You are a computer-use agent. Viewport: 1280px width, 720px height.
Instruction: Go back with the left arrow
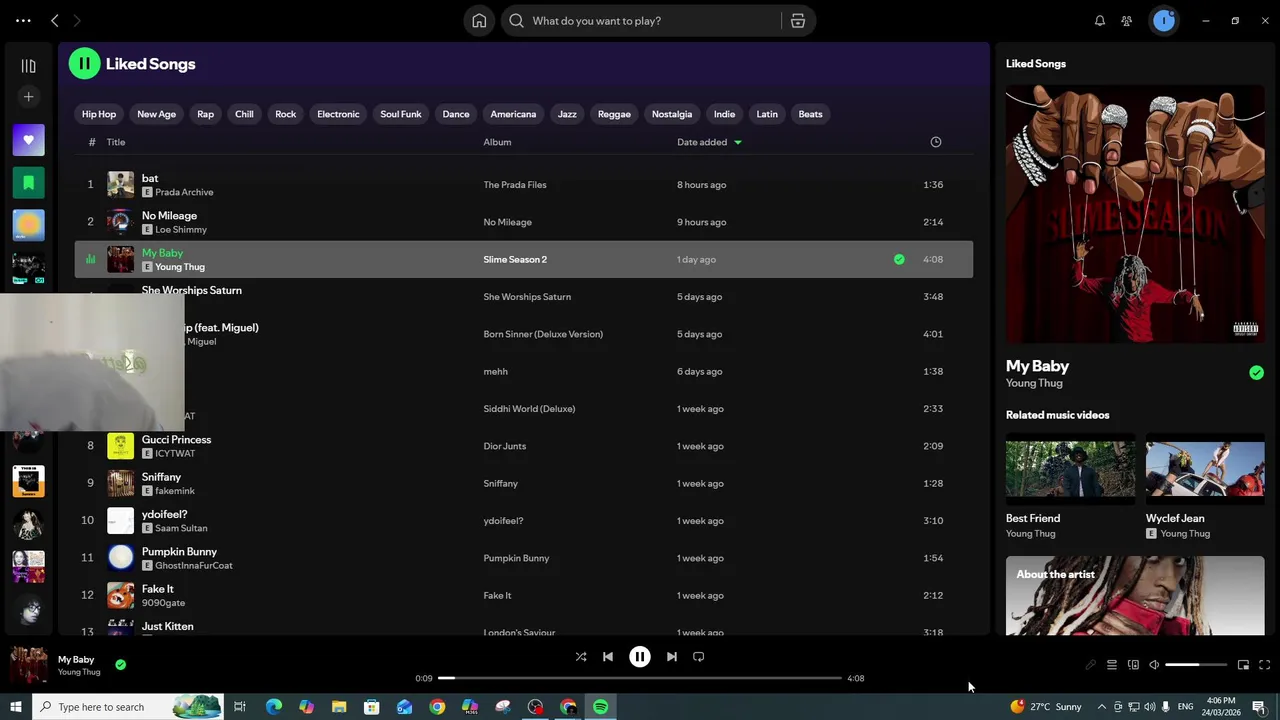point(55,21)
